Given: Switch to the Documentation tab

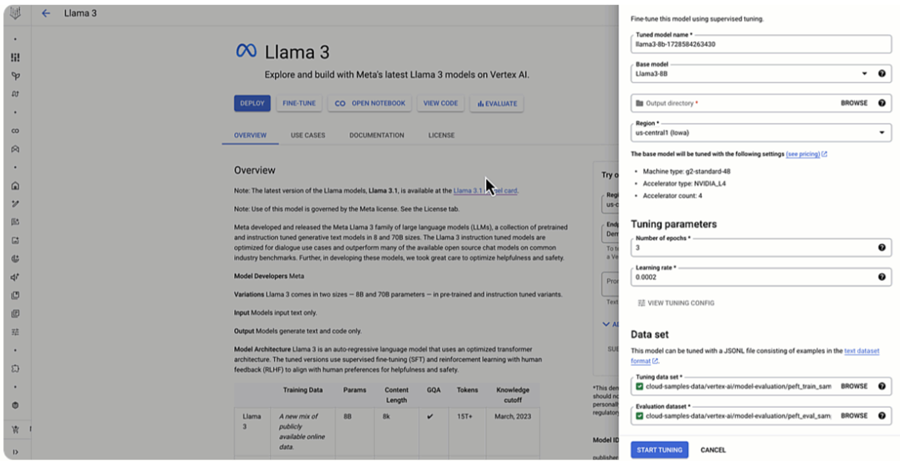Looking at the screenshot, I should tap(377, 135).
